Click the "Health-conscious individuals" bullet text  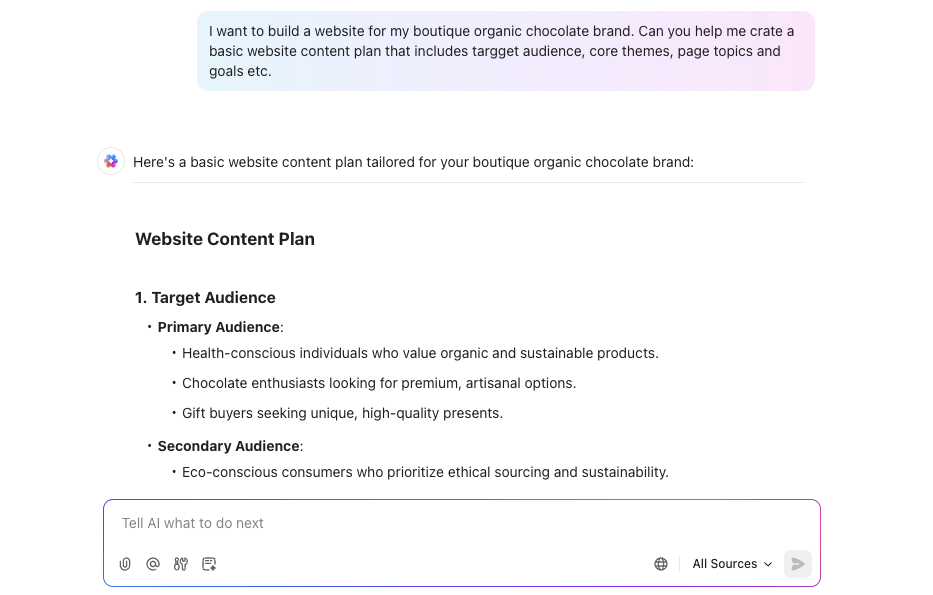[x=420, y=353]
